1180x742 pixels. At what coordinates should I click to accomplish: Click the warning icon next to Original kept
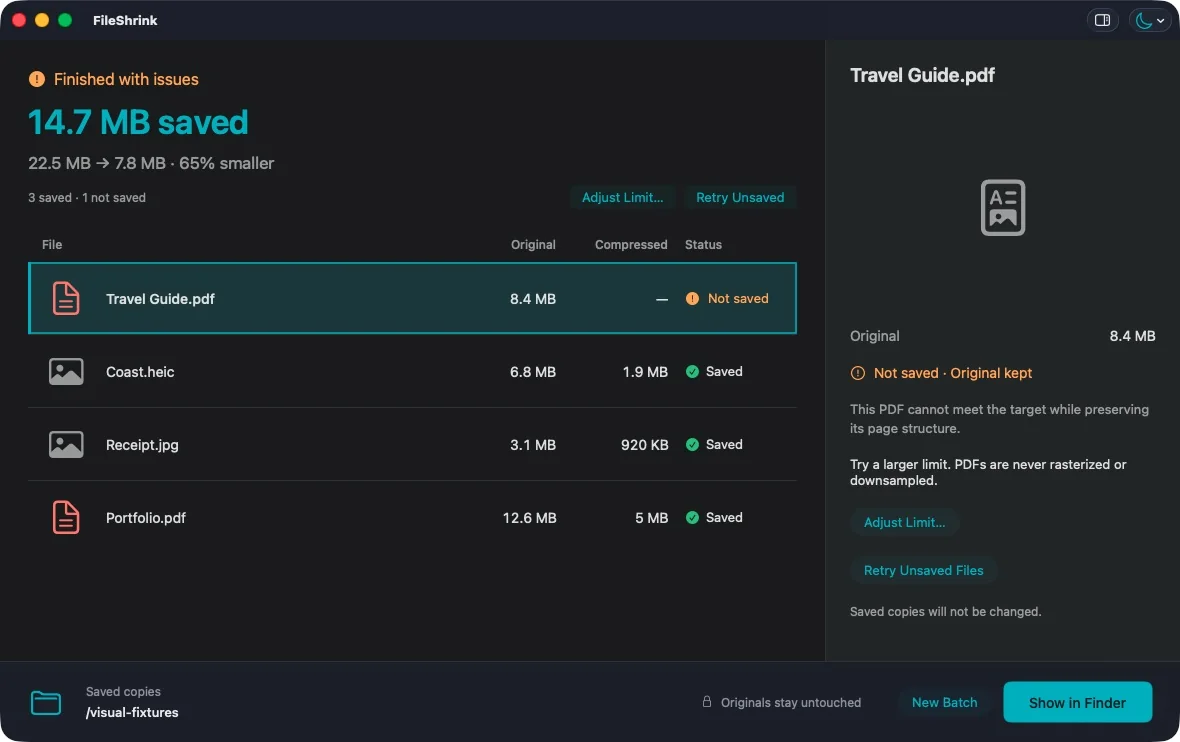click(858, 373)
